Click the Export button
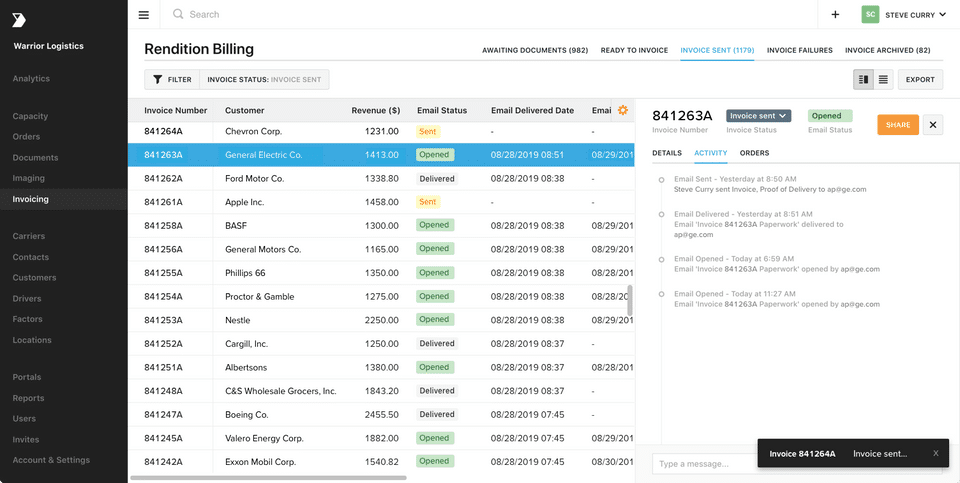960x483 pixels. click(920, 79)
